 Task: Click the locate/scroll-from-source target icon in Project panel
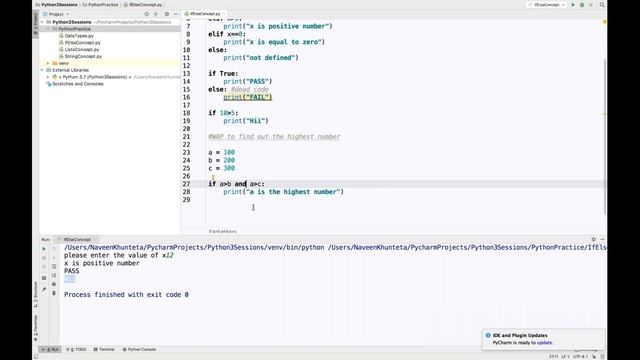(147, 14)
